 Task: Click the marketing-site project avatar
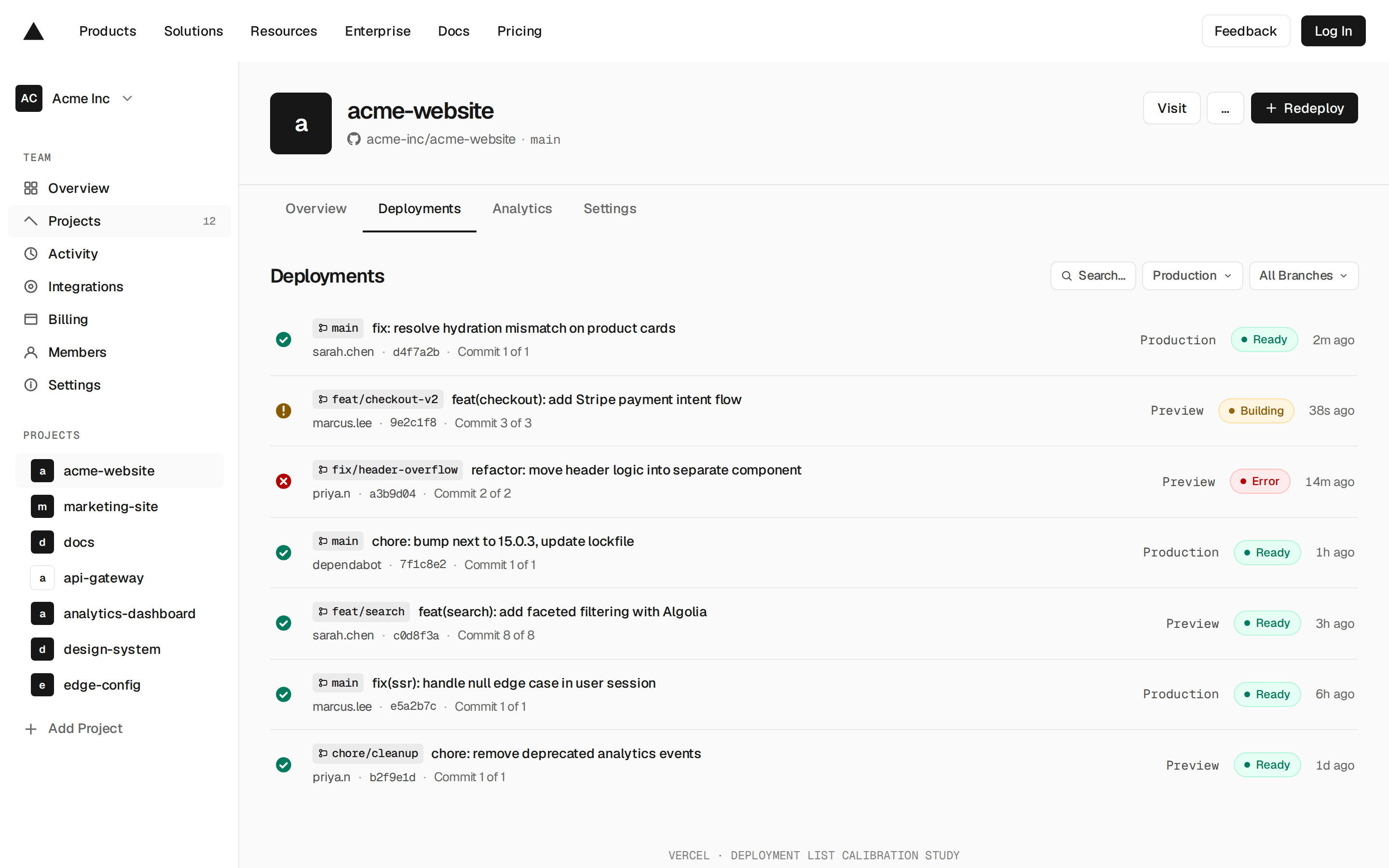[42, 506]
